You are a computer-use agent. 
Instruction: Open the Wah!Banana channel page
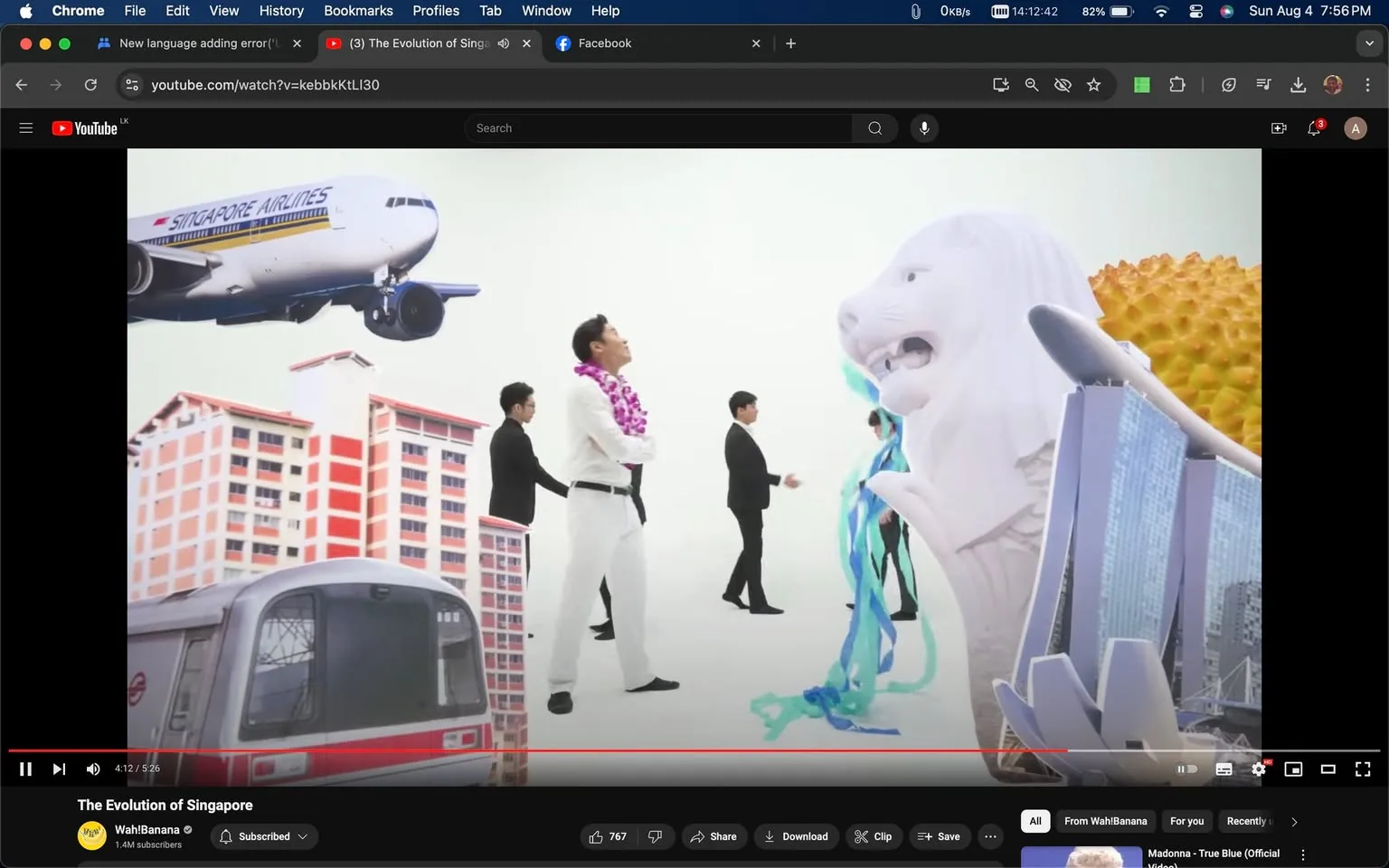coord(148,829)
